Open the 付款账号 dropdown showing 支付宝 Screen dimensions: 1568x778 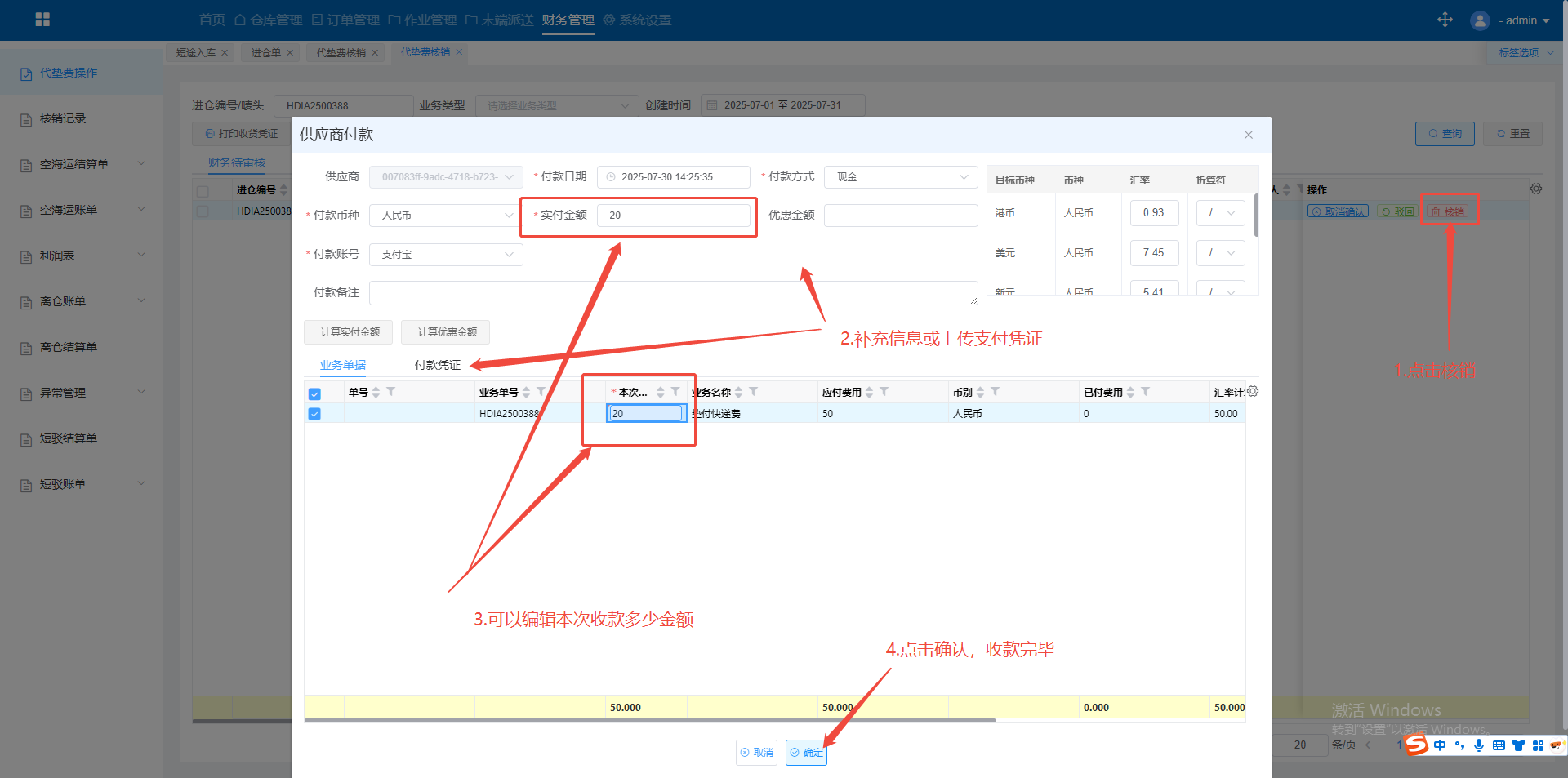446,255
